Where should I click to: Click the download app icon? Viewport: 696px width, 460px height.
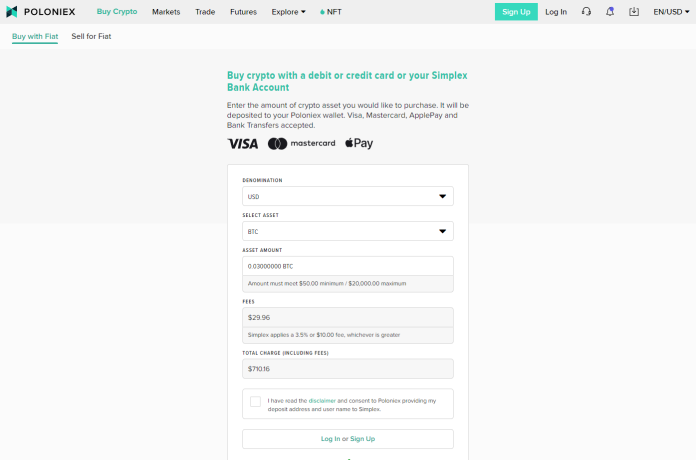pyautogui.click(x=634, y=12)
